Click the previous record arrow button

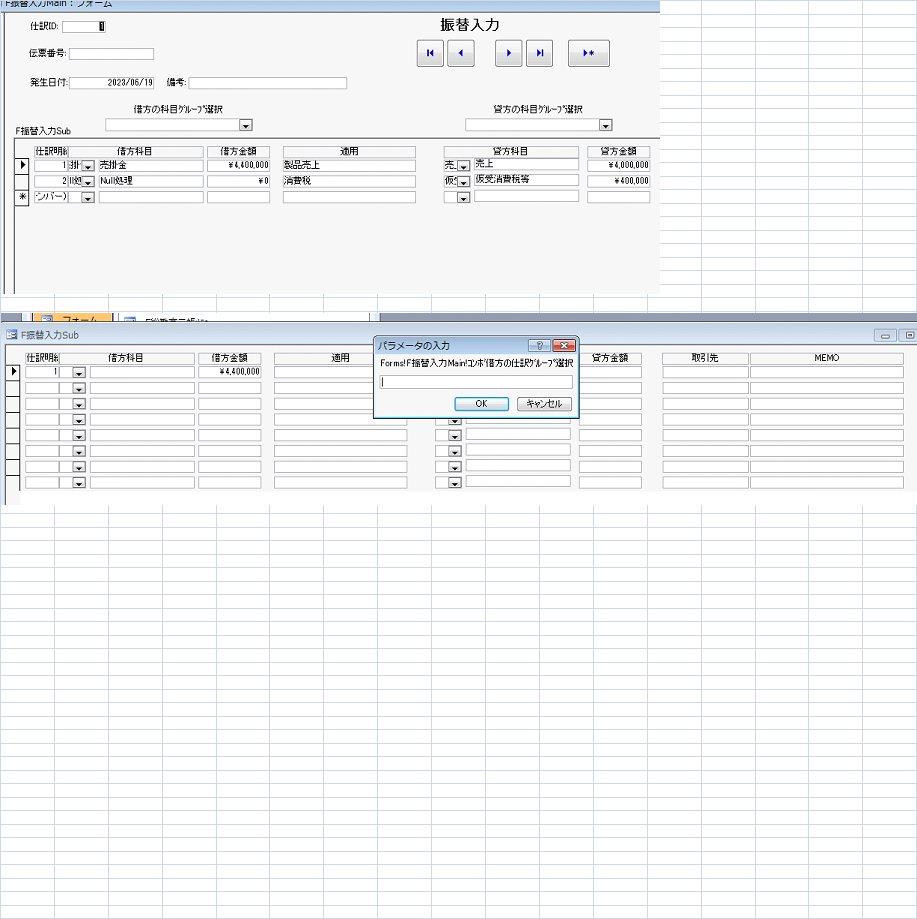click(460, 54)
